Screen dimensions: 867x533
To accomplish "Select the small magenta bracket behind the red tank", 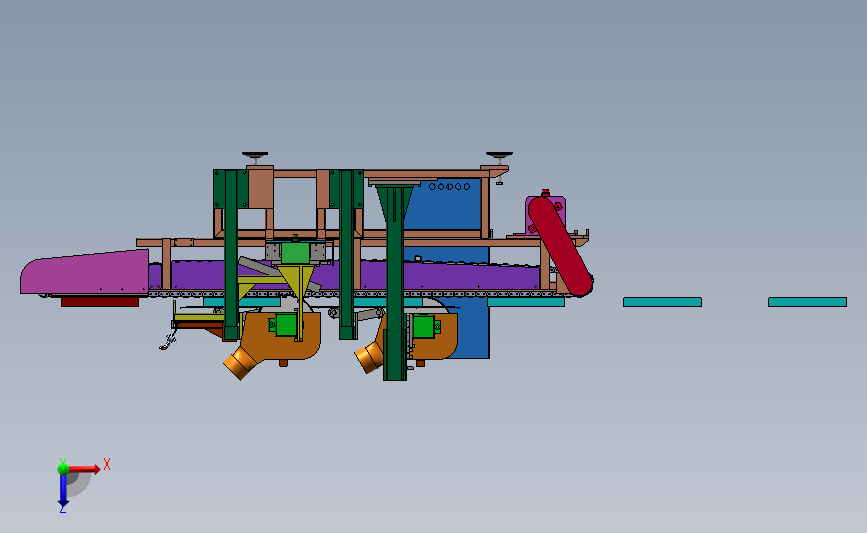I will tap(547, 215).
